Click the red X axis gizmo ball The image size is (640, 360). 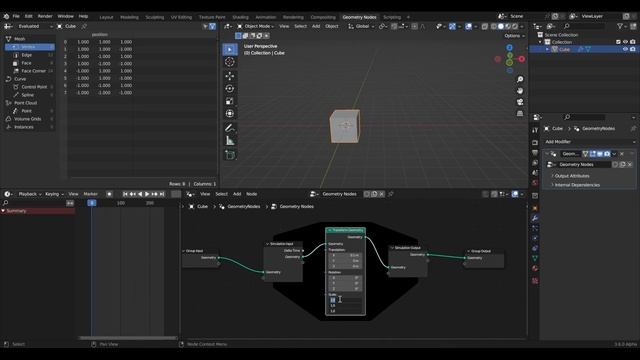pos(522,59)
